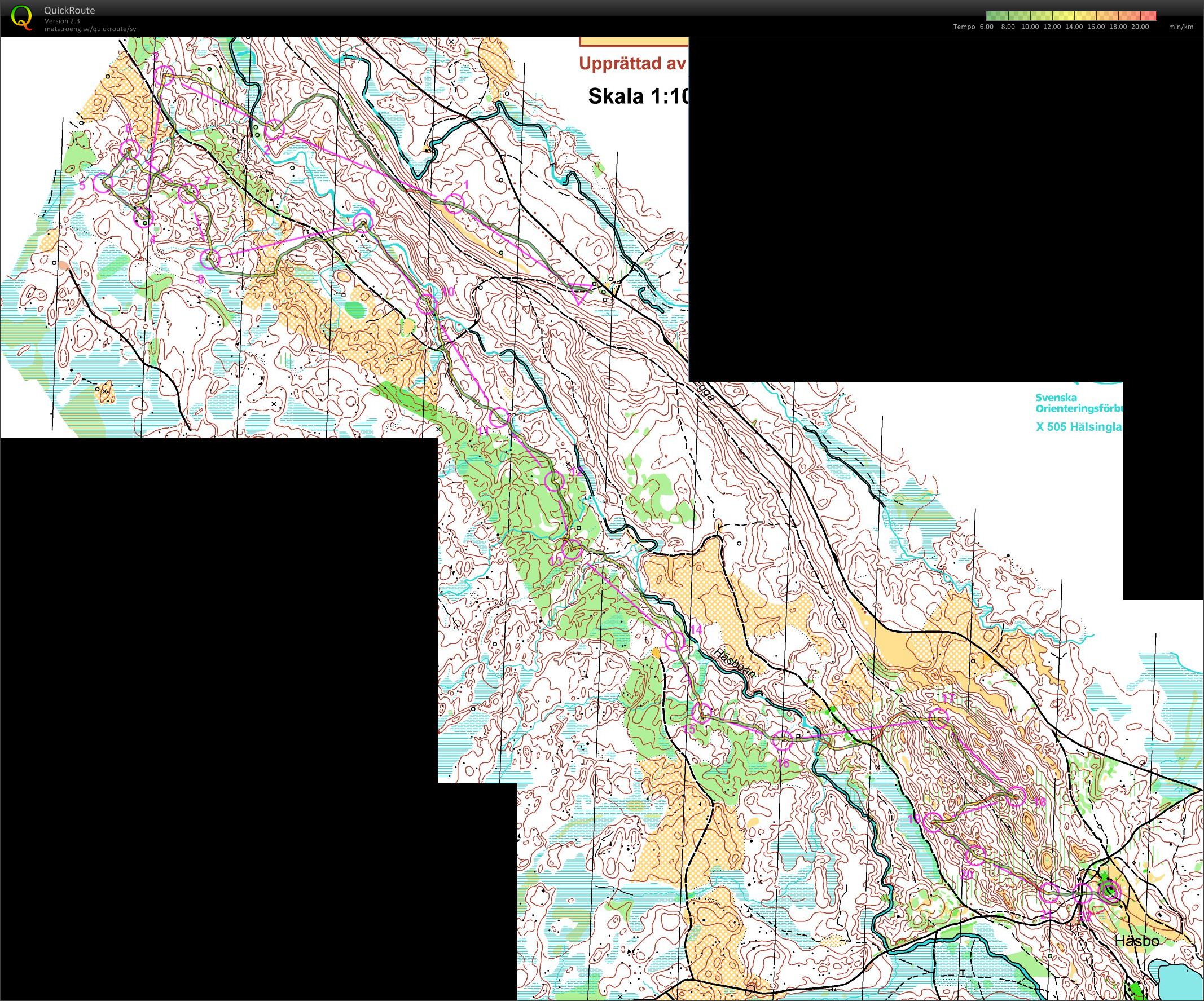Select control circle 11 on the map
Image resolution: width=1204 pixels, height=1001 pixels.
(x=499, y=417)
